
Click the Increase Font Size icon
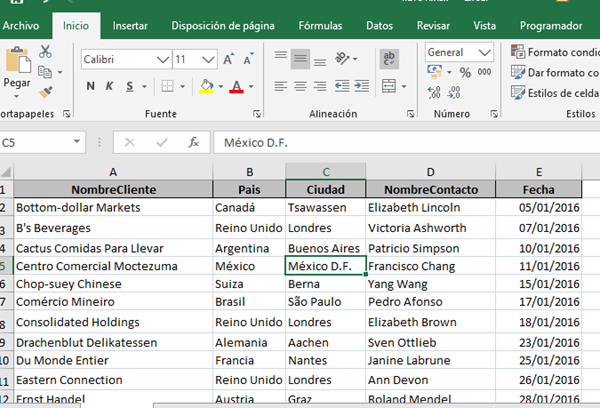point(228,60)
